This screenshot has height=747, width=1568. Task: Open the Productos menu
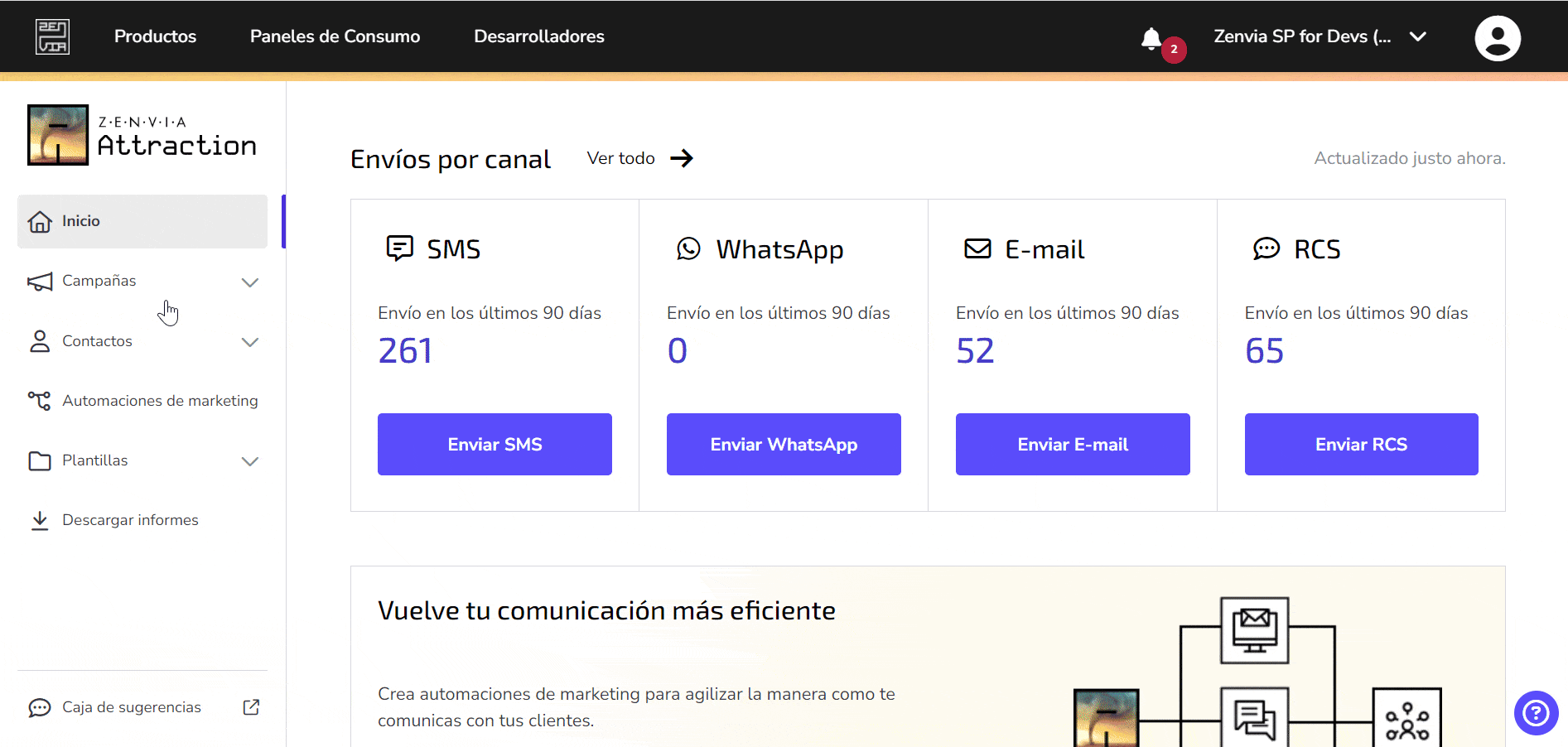(155, 36)
